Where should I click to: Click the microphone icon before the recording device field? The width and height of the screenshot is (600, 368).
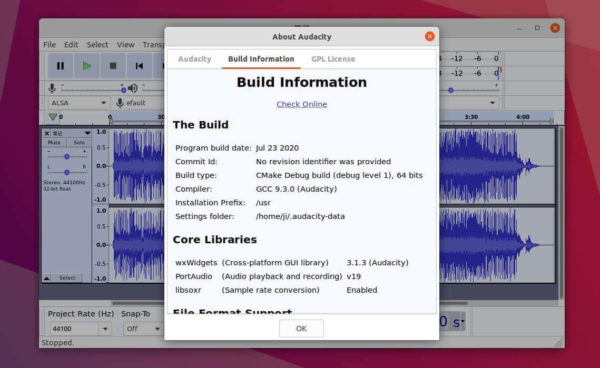pyautogui.click(x=120, y=103)
